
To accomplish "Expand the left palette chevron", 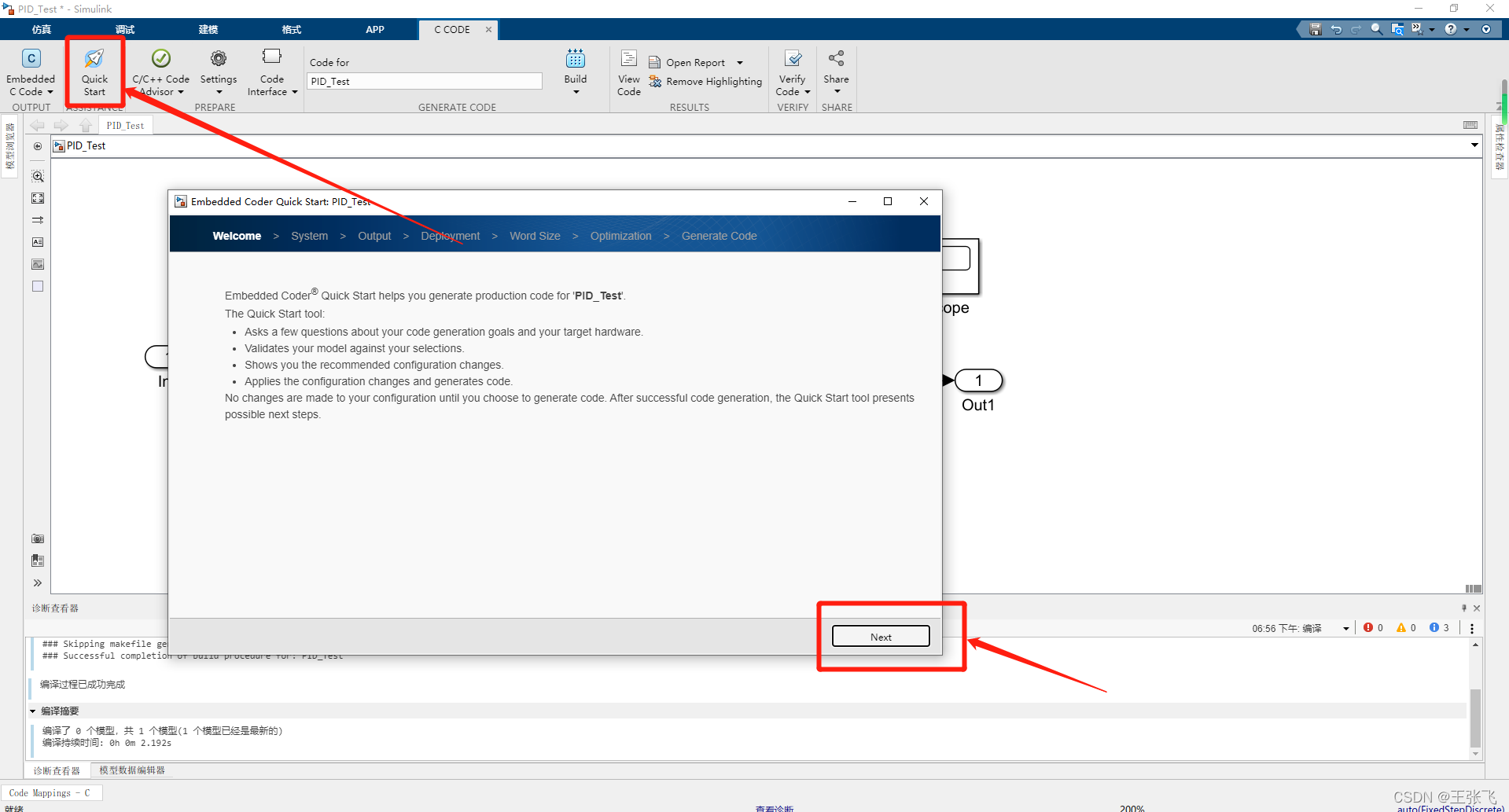I will 38,582.
